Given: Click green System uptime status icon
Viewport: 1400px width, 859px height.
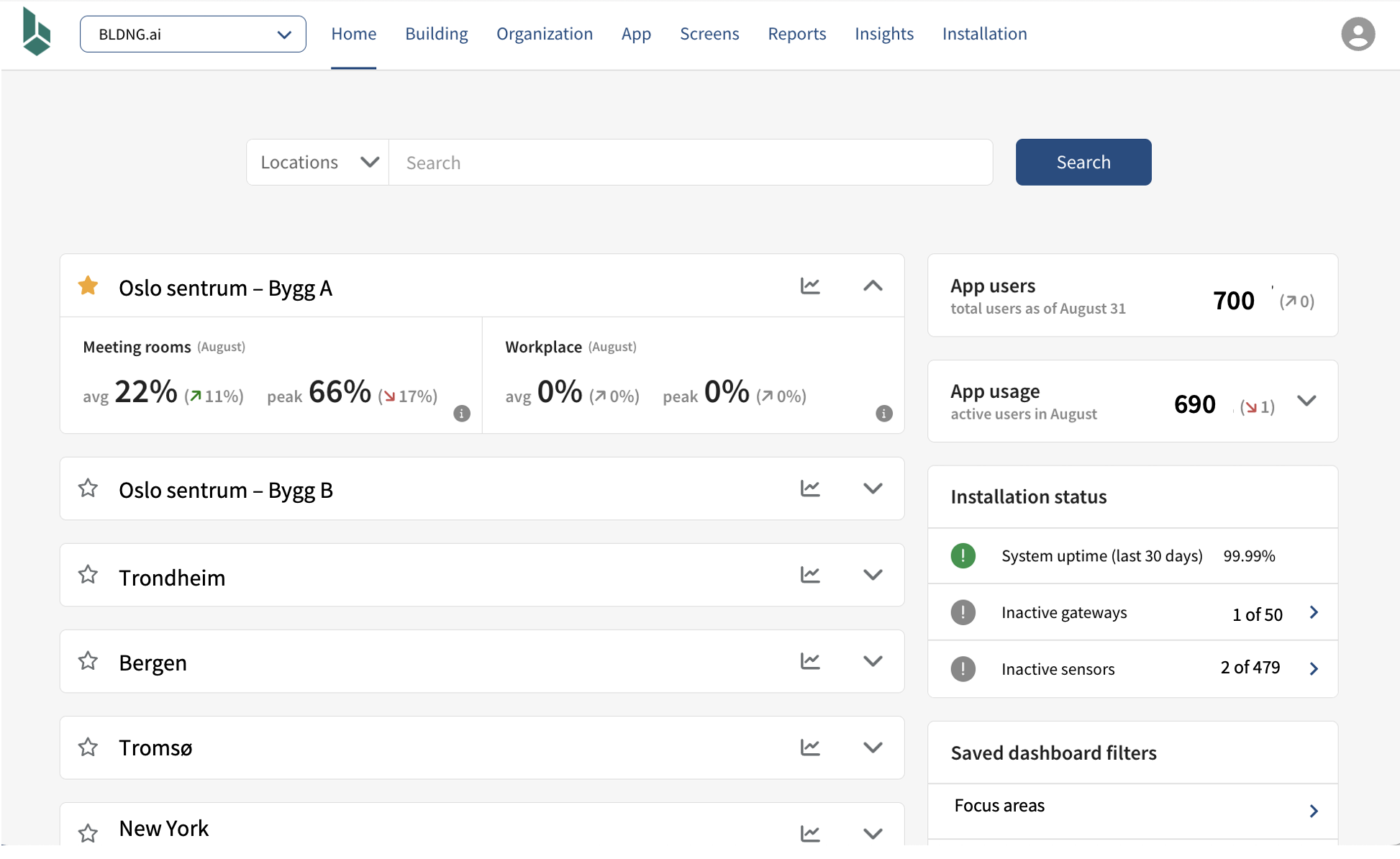Looking at the screenshot, I should pos(963,555).
